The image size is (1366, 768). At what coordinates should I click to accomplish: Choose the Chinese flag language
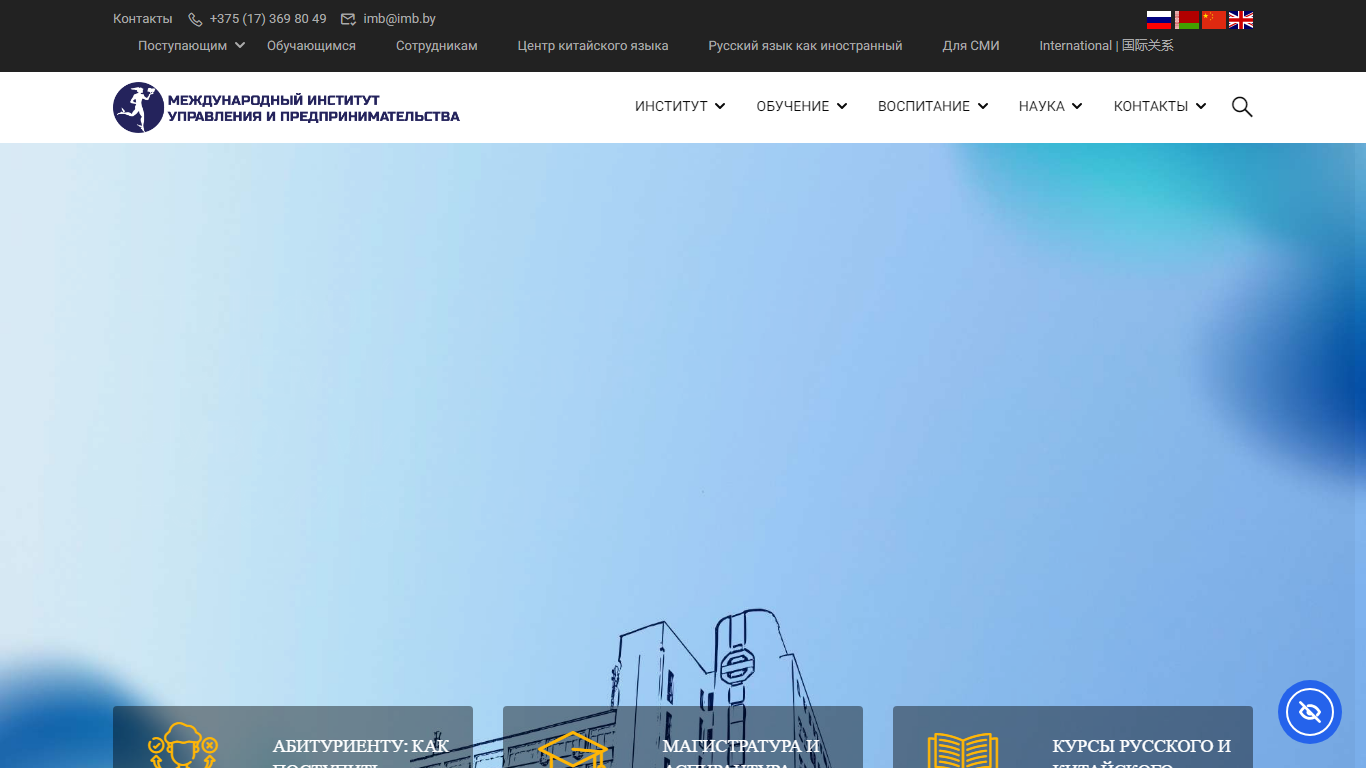(x=1214, y=20)
